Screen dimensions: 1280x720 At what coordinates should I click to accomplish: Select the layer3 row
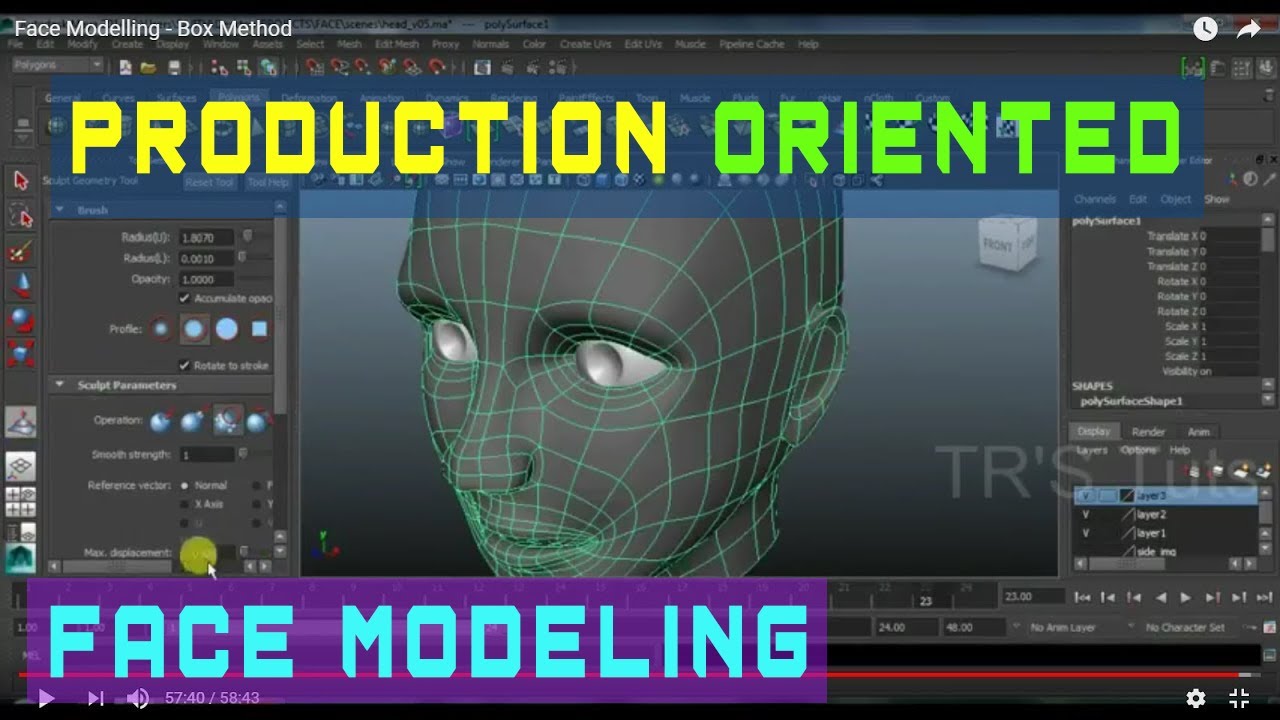click(x=1165, y=497)
